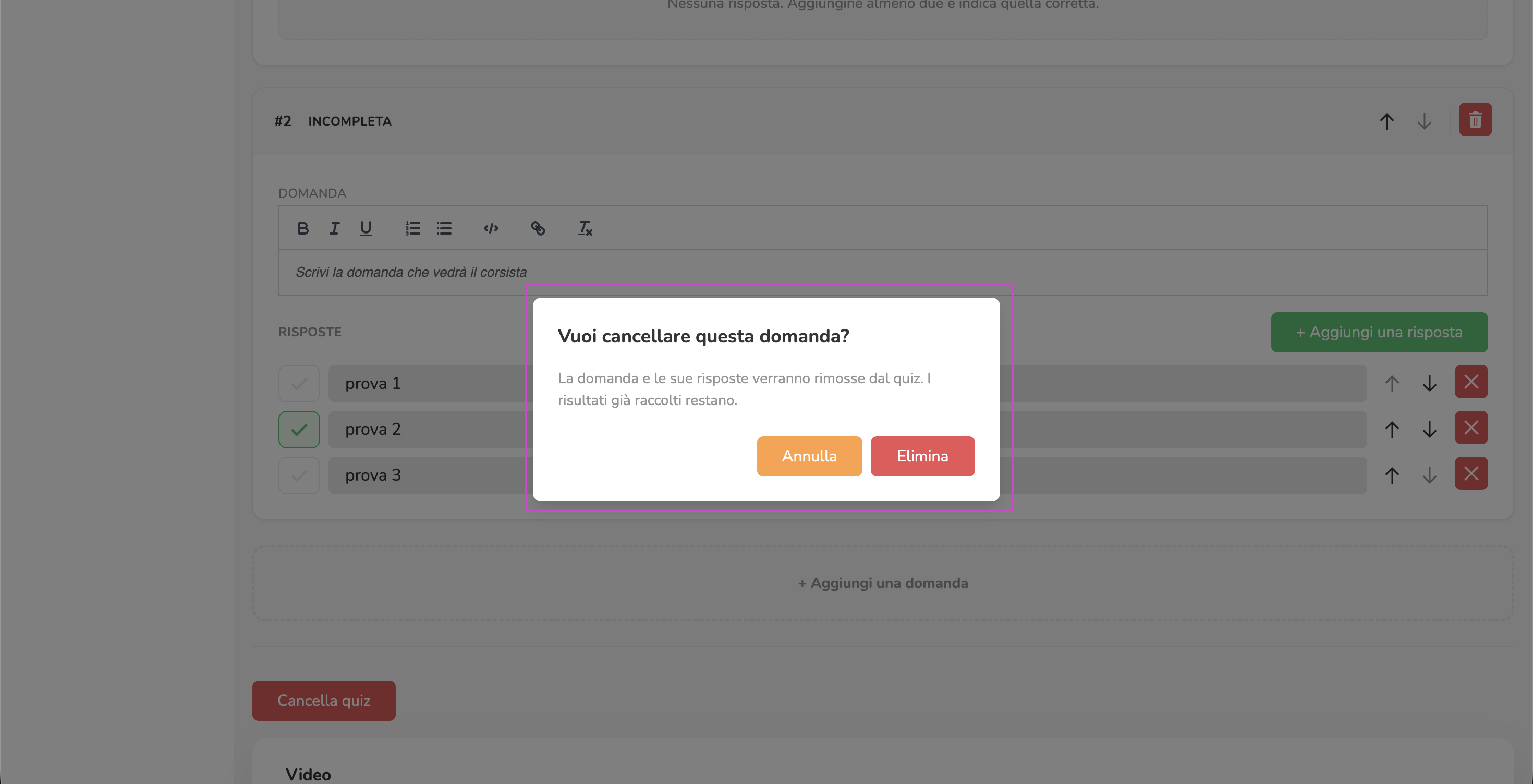Insert a bulleted list in the question editor
Viewport: 1533px width, 784px height.
(444, 228)
